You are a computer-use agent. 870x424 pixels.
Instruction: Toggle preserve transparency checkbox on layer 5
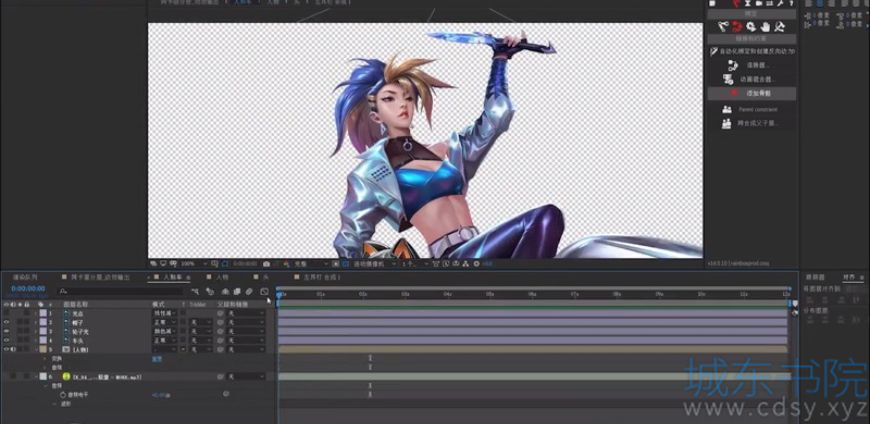[x=183, y=349]
